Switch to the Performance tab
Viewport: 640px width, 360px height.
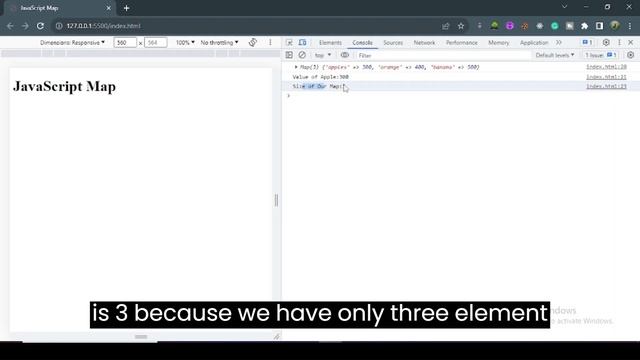(x=462, y=42)
